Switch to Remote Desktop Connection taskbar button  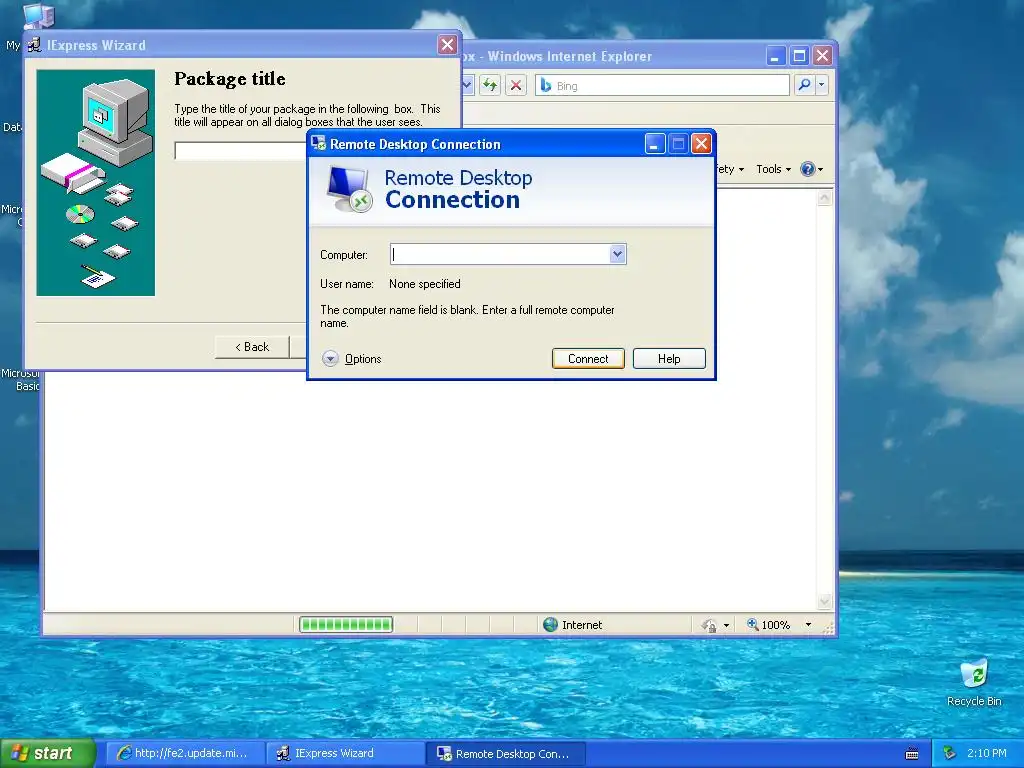point(505,754)
